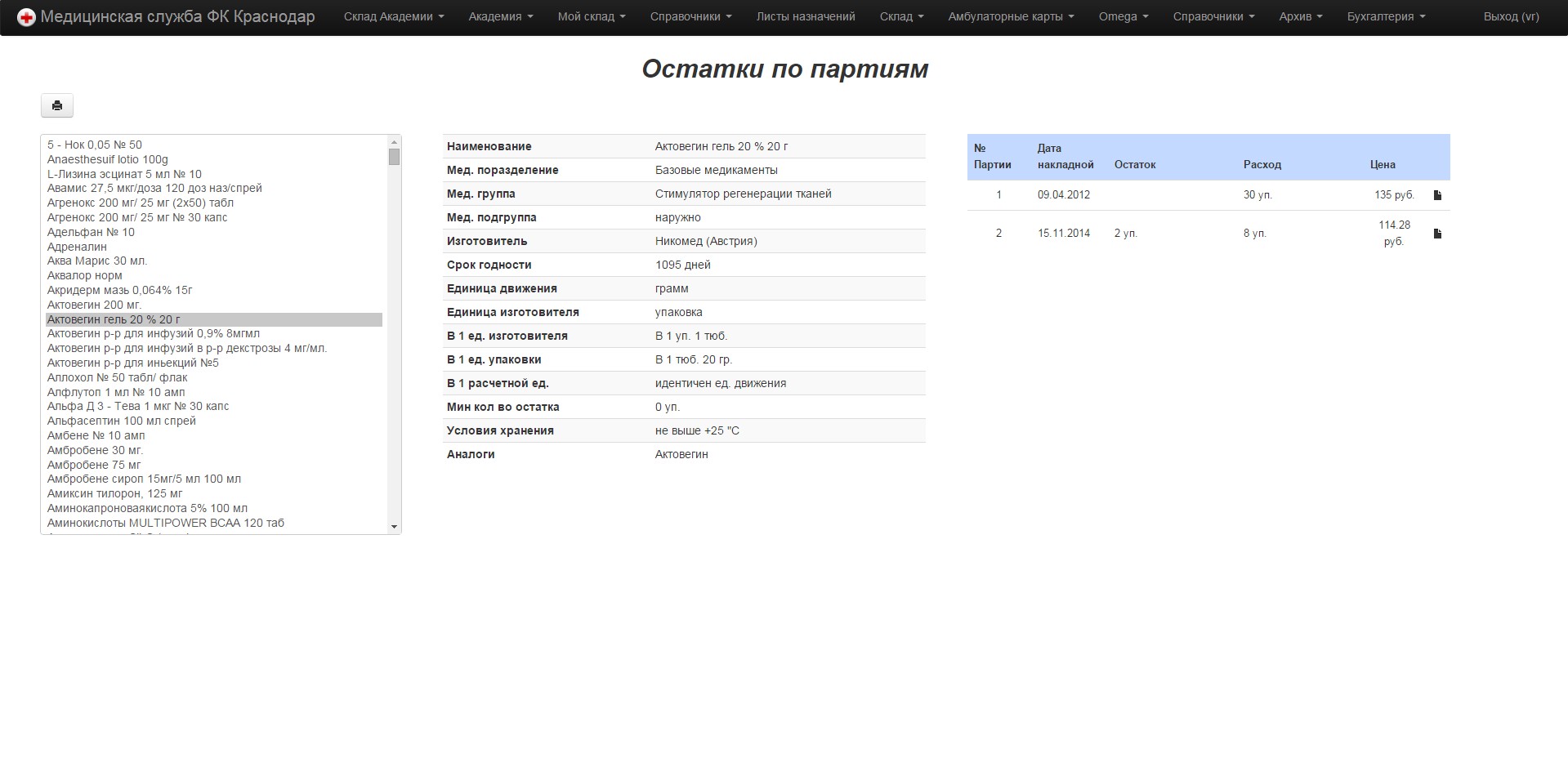Open Склад Академии dropdown menu
1568x780 pixels.
pos(394,16)
